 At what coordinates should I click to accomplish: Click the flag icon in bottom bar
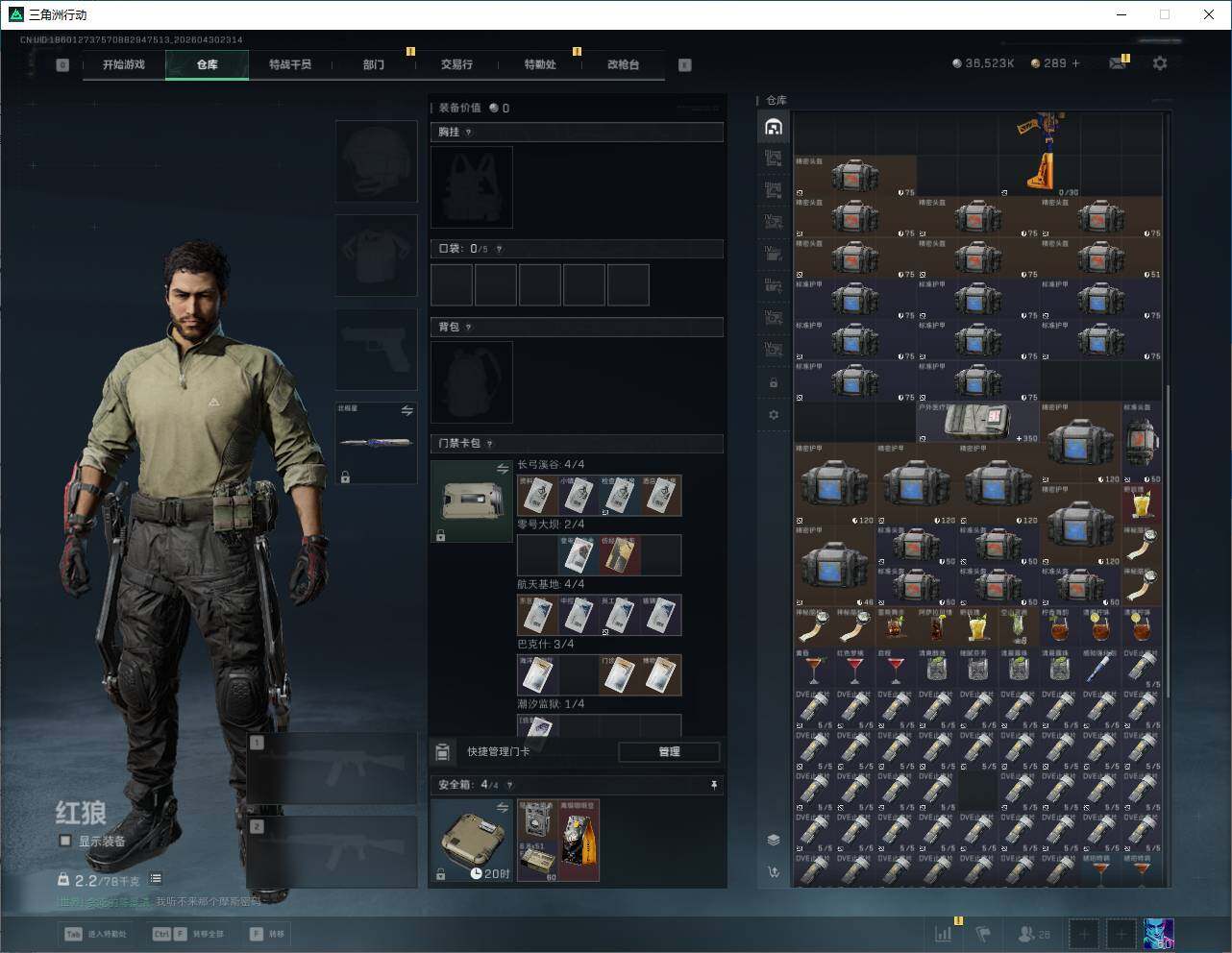click(983, 934)
